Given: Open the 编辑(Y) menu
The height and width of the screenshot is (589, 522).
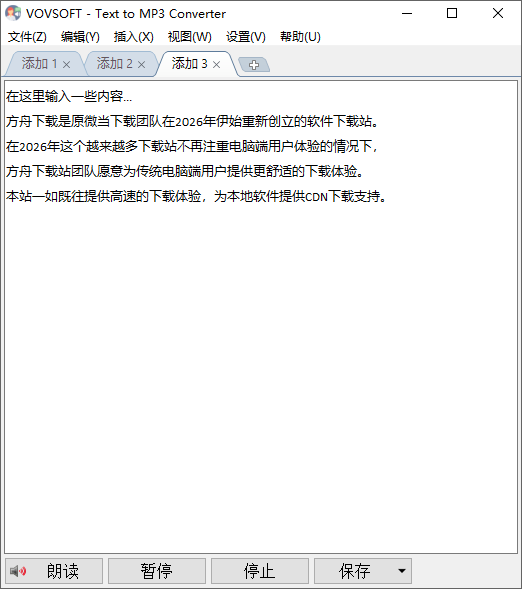Looking at the screenshot, I should click(80, 37).
